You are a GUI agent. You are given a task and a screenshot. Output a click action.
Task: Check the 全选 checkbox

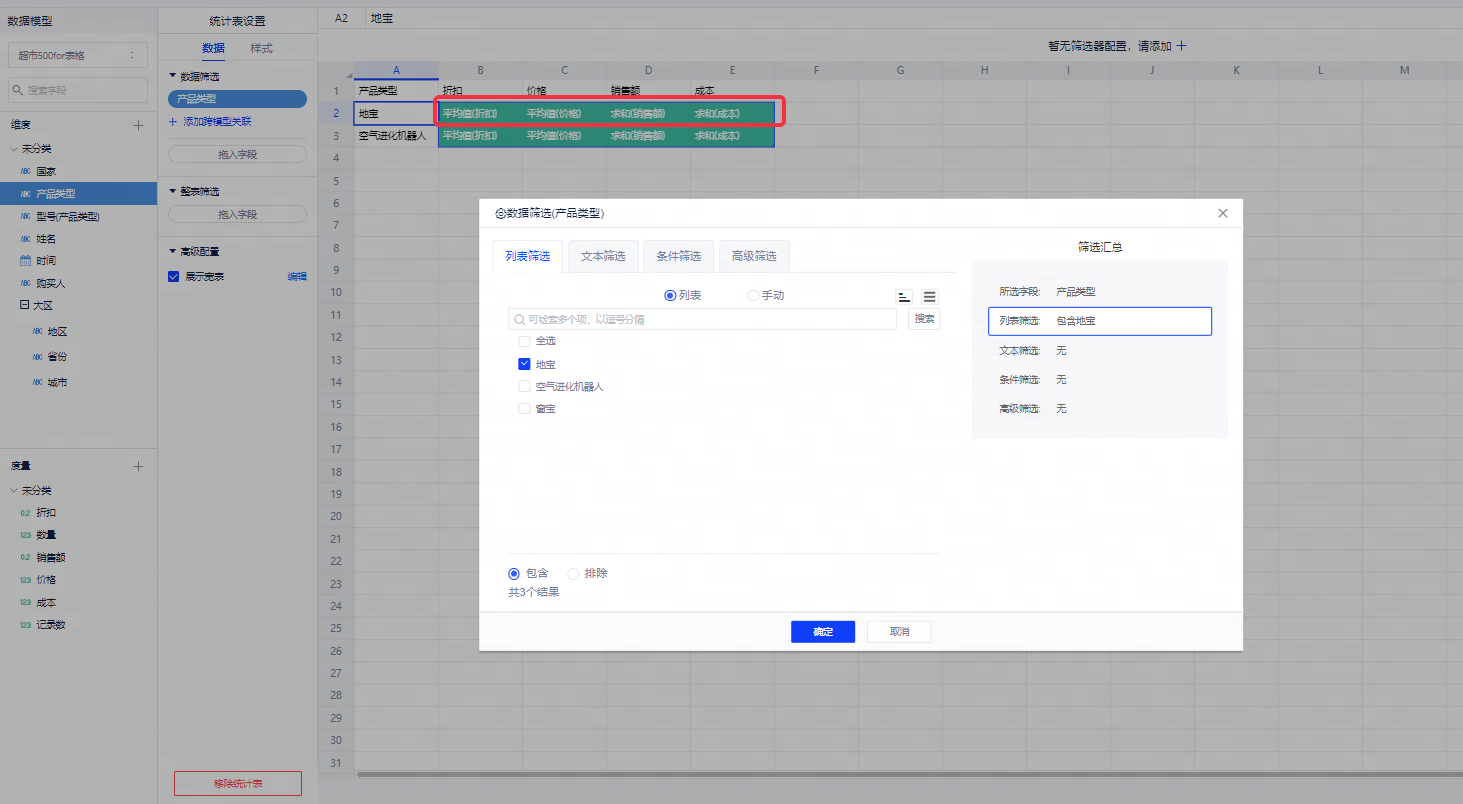pos(524,341)
